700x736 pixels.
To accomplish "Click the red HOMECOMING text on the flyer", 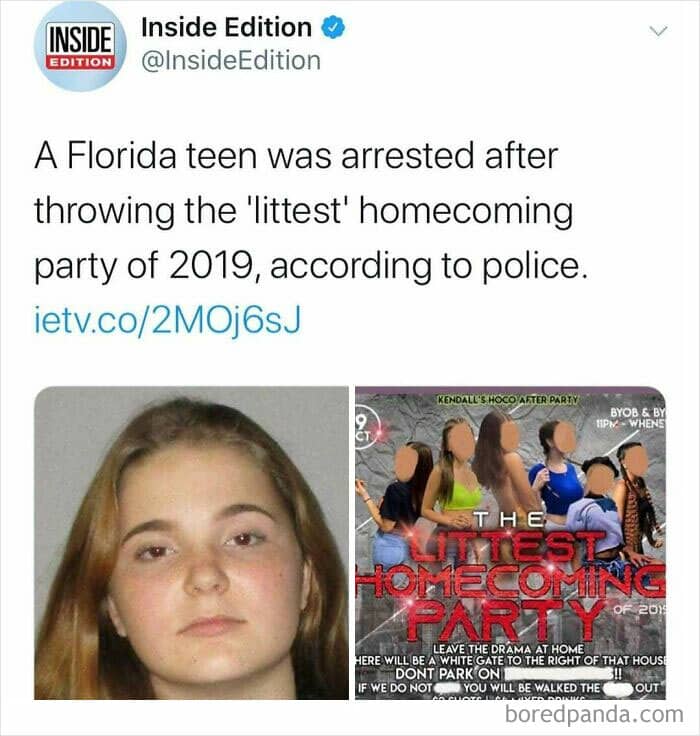I will [x=510, y=580].
